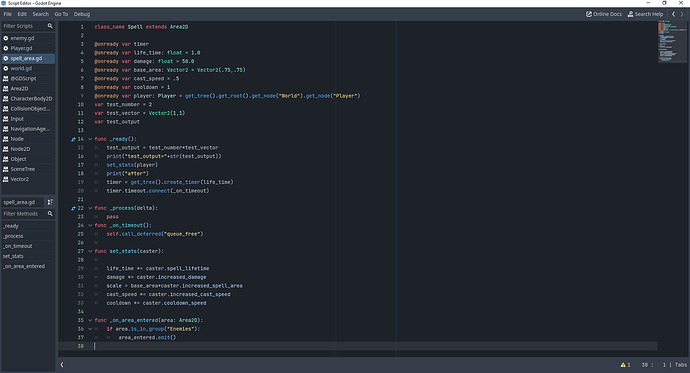Fold the _on_area_entered function block
The image size is (690, 373).
coord(90,320)
